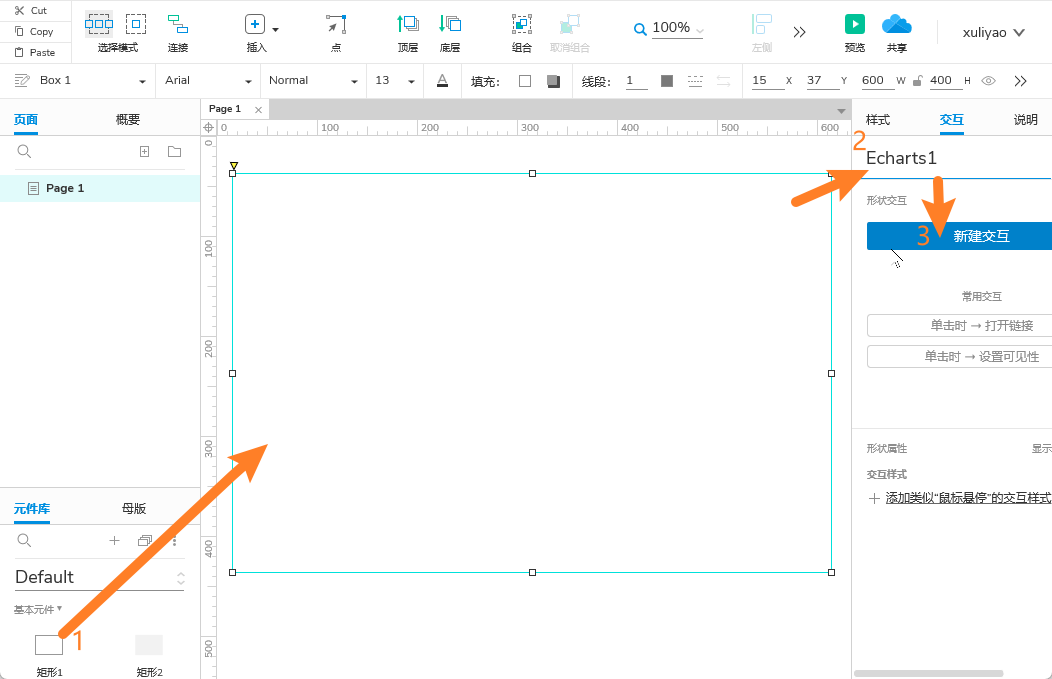Select the Point (点) tool icon

point(336,24)
